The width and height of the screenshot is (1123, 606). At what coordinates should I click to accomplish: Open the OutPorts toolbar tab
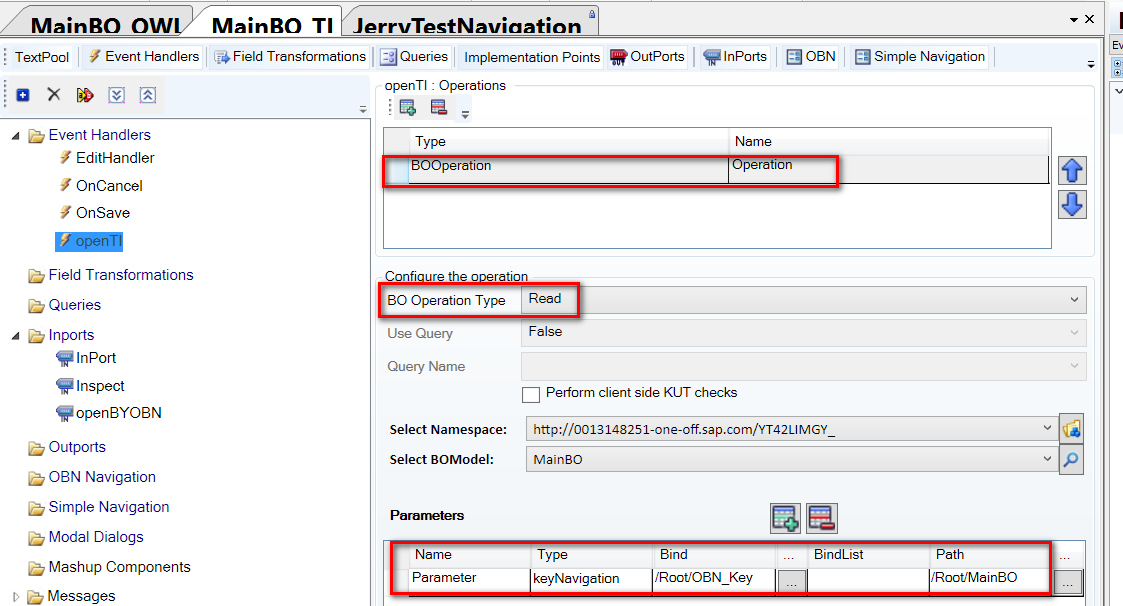point(647,56)
